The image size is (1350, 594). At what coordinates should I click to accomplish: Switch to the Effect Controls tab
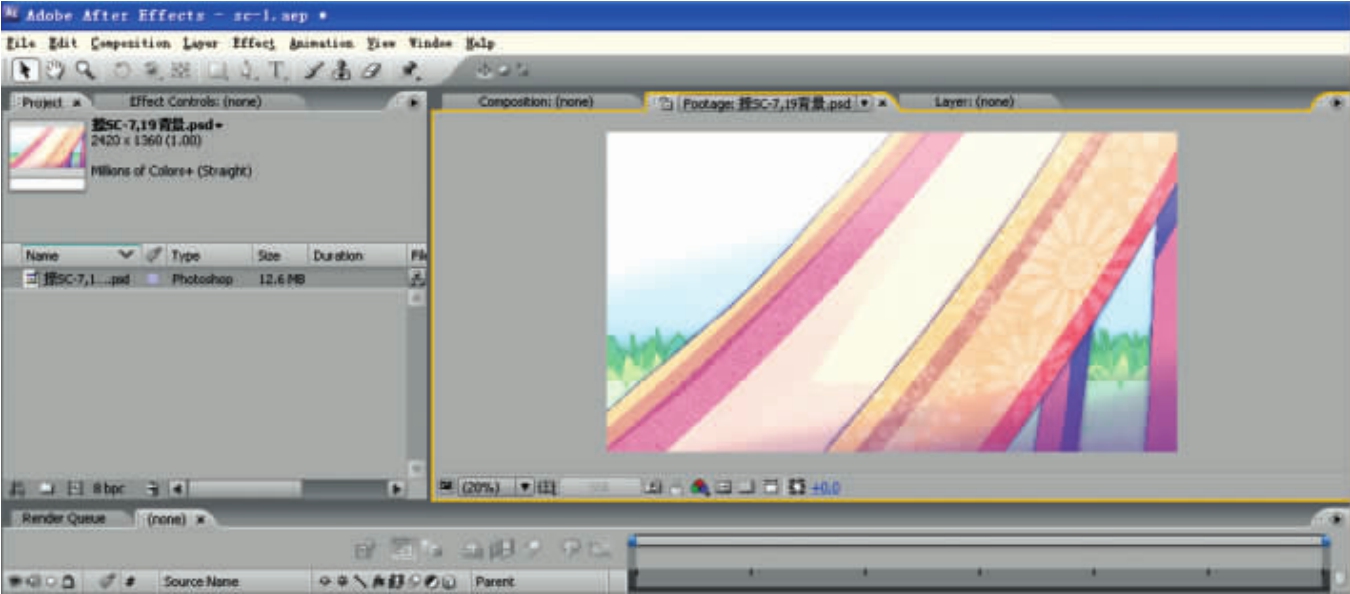coord(195,101)
